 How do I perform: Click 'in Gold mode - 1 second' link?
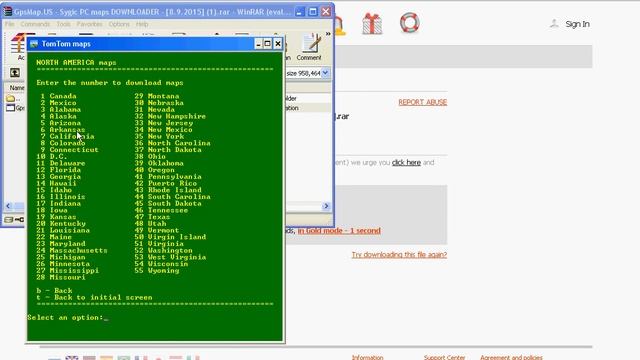[339, 231]
